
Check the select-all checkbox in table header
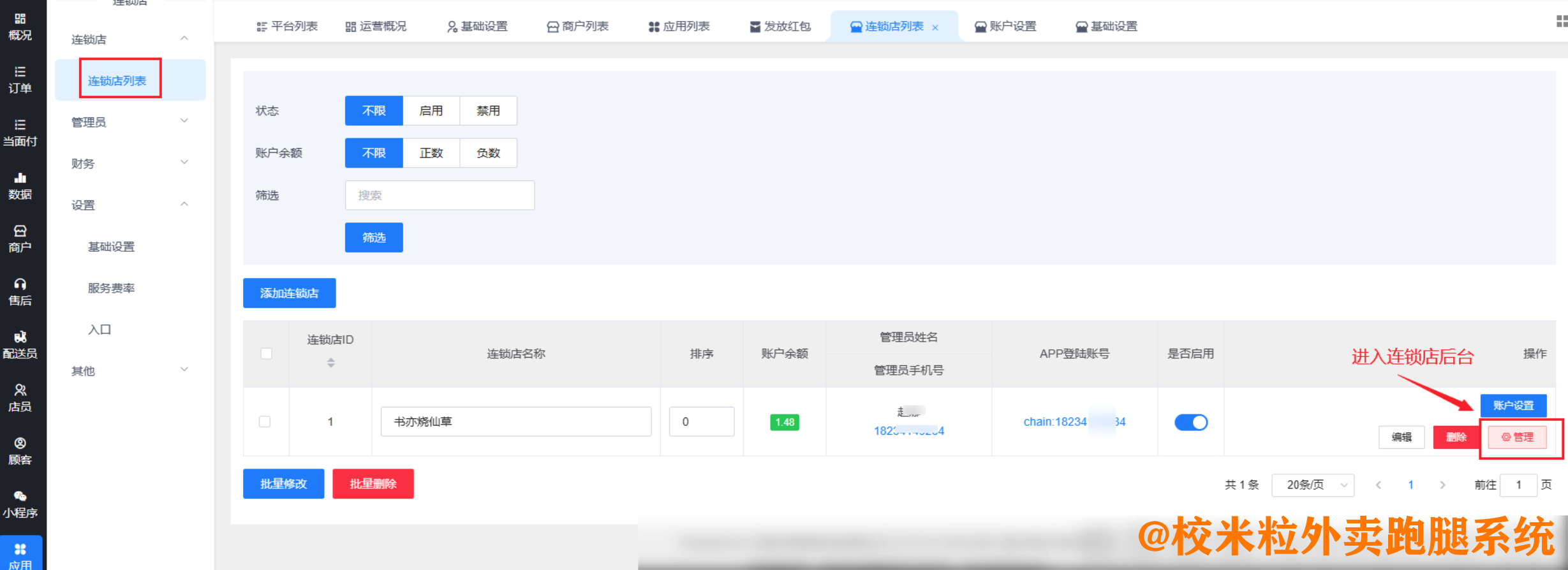[x=267, y=353]
